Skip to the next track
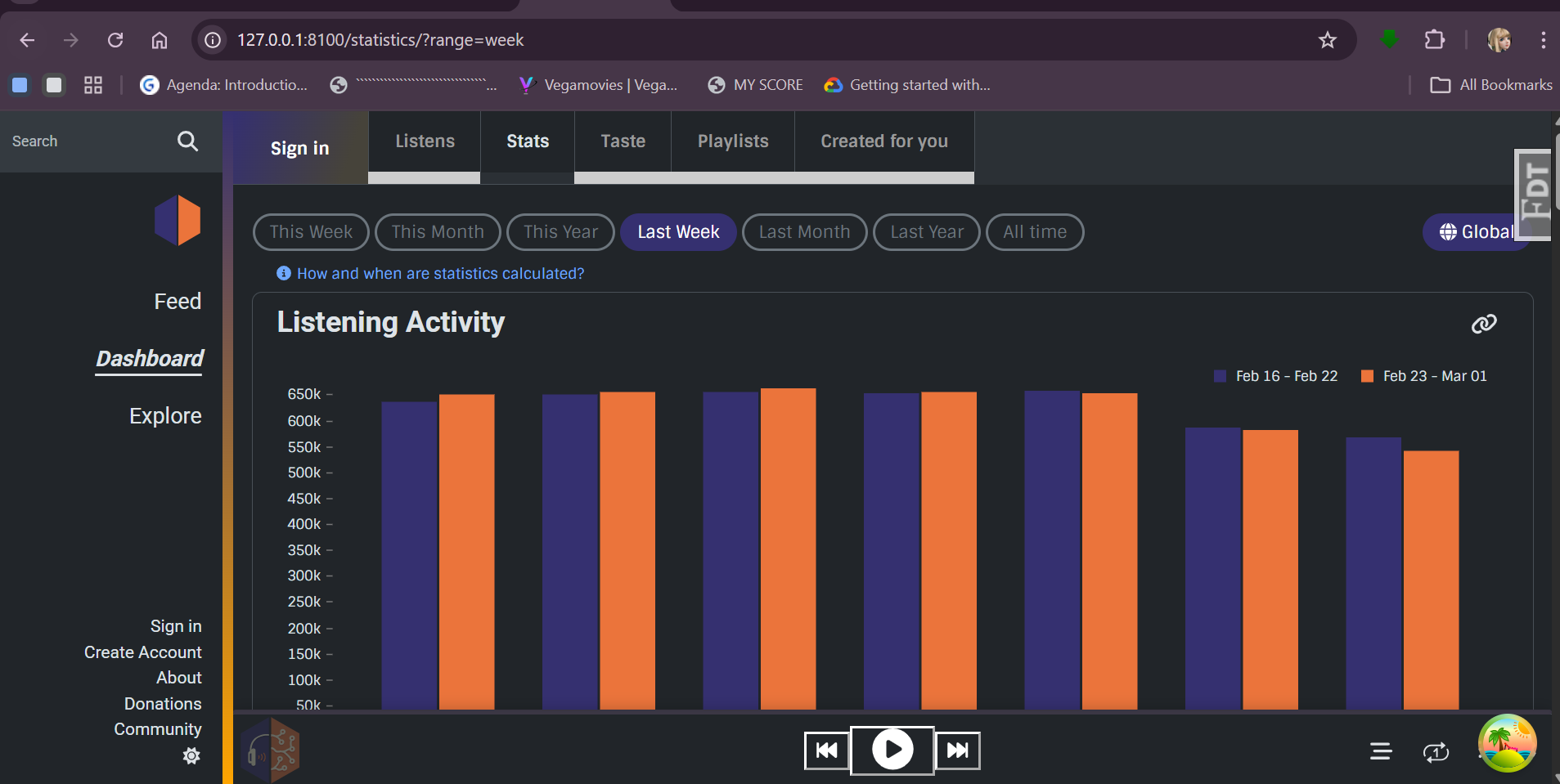 tap(957, 750)
